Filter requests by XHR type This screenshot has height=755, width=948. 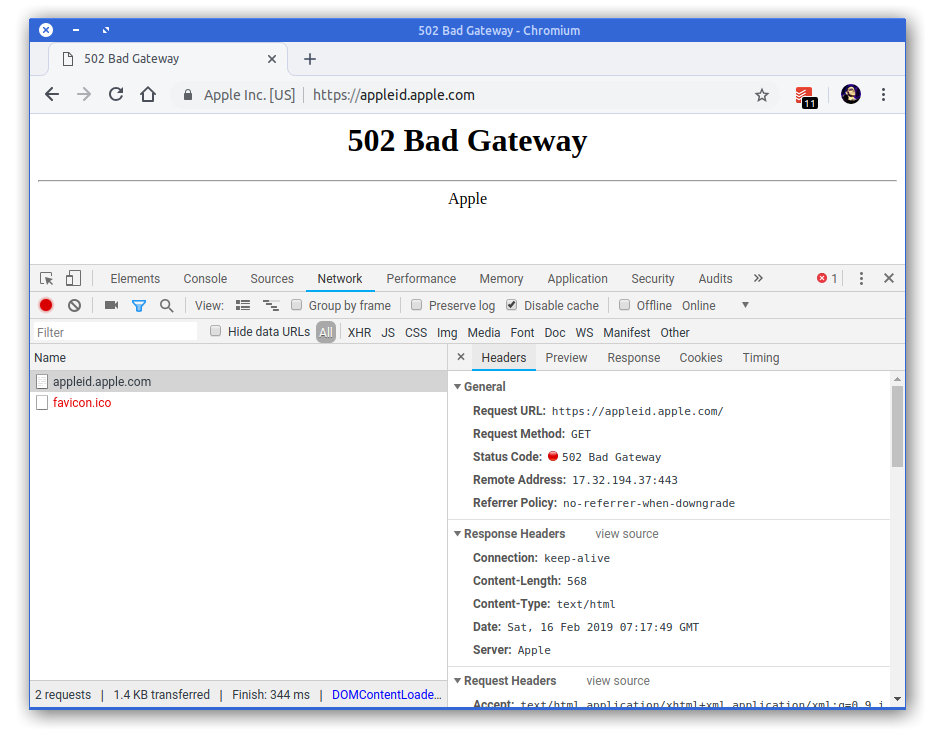pos(359,332)
